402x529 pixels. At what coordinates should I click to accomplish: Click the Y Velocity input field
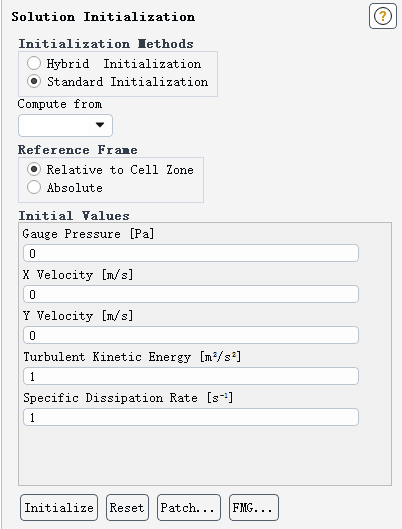(x=191, y=335)
